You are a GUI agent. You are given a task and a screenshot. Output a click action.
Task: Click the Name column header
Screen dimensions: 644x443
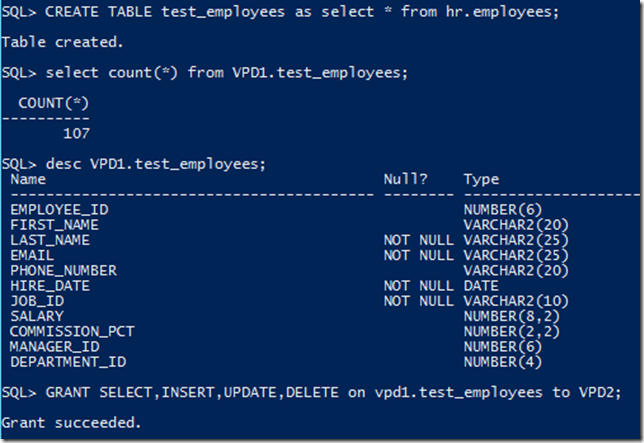(28, 179)
